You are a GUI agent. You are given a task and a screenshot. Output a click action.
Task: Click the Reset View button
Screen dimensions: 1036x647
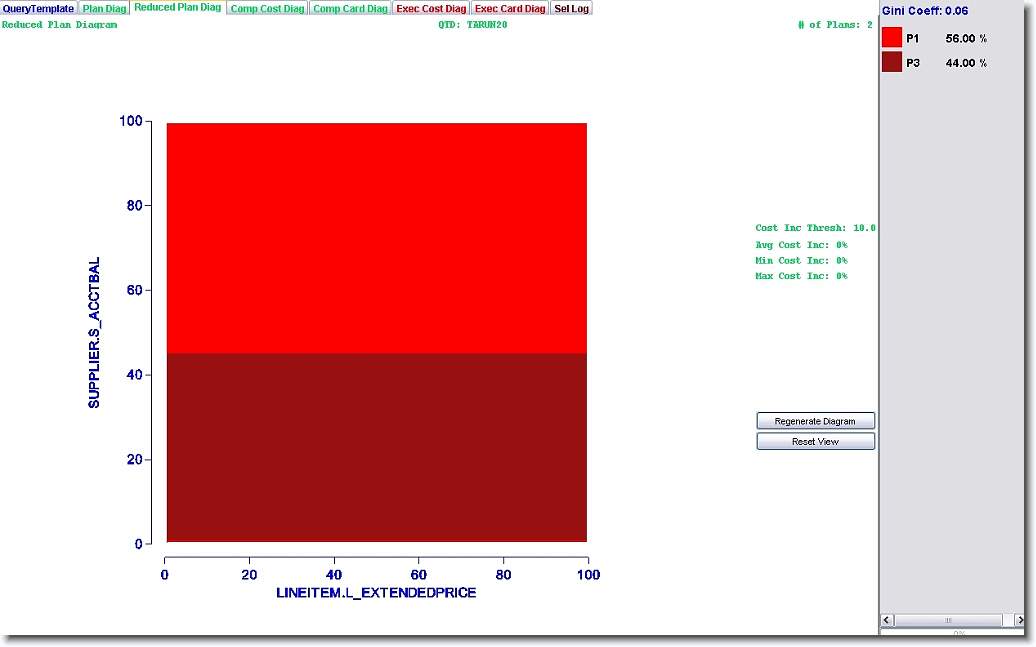[815, 441]
